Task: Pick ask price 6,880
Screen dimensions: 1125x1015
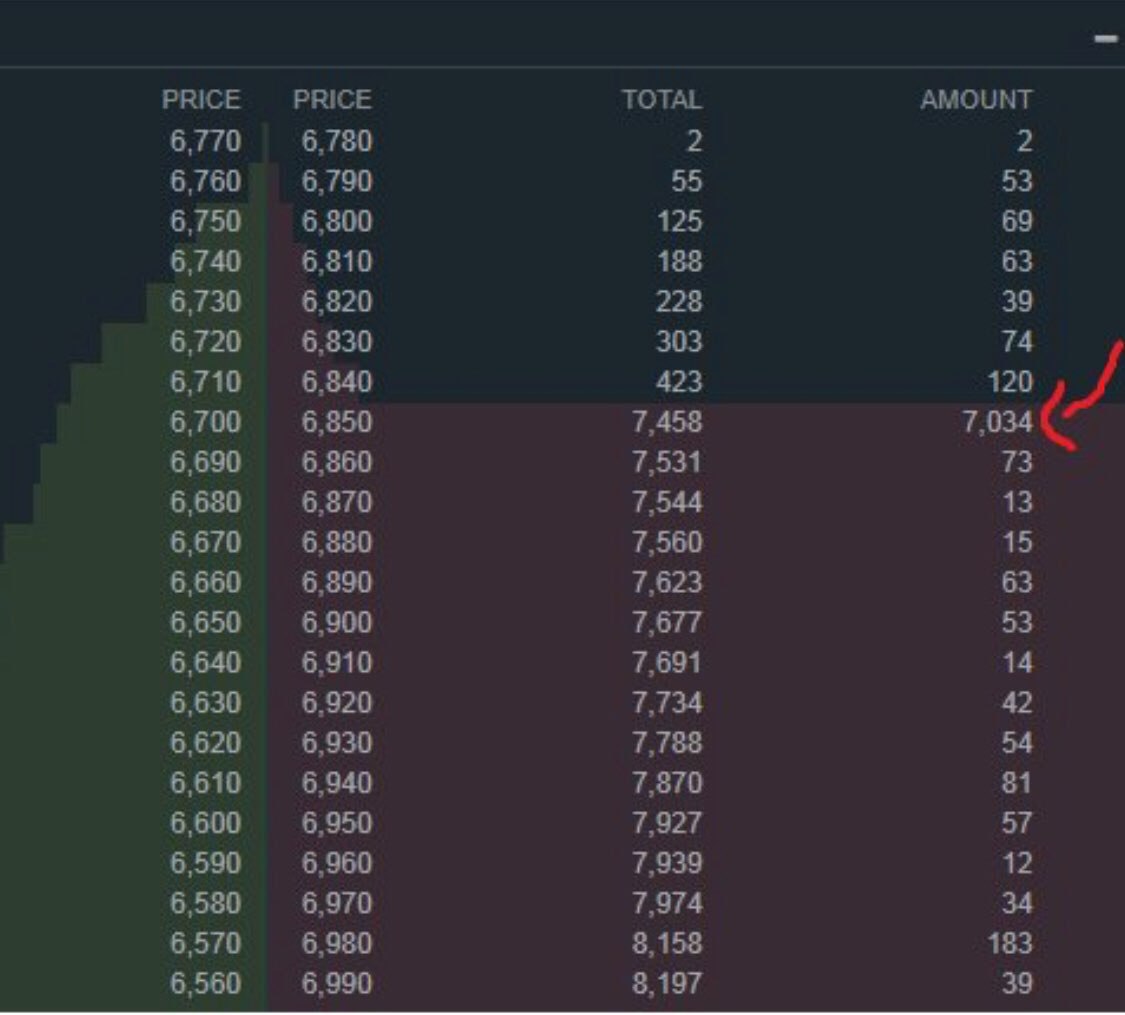Action: pyautogui.click(x=337, y=543)
